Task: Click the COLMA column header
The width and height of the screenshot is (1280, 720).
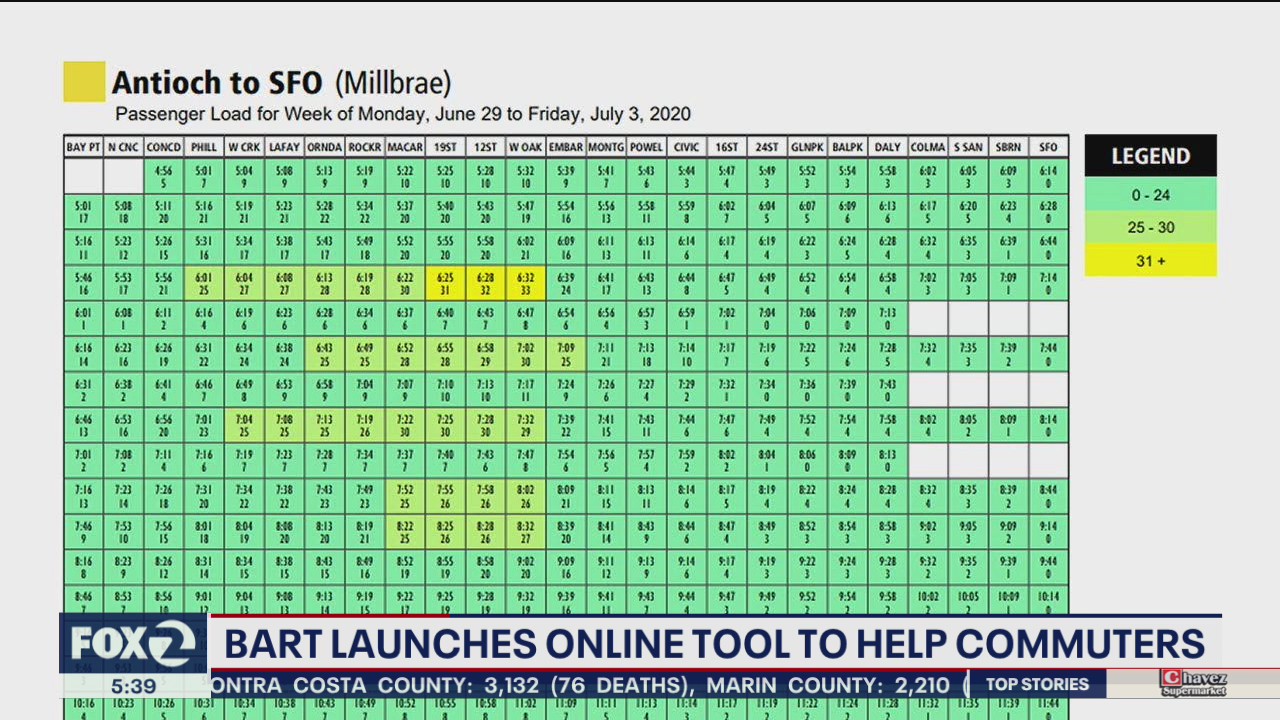Action: pyautogui.click(x=928, y=147)
